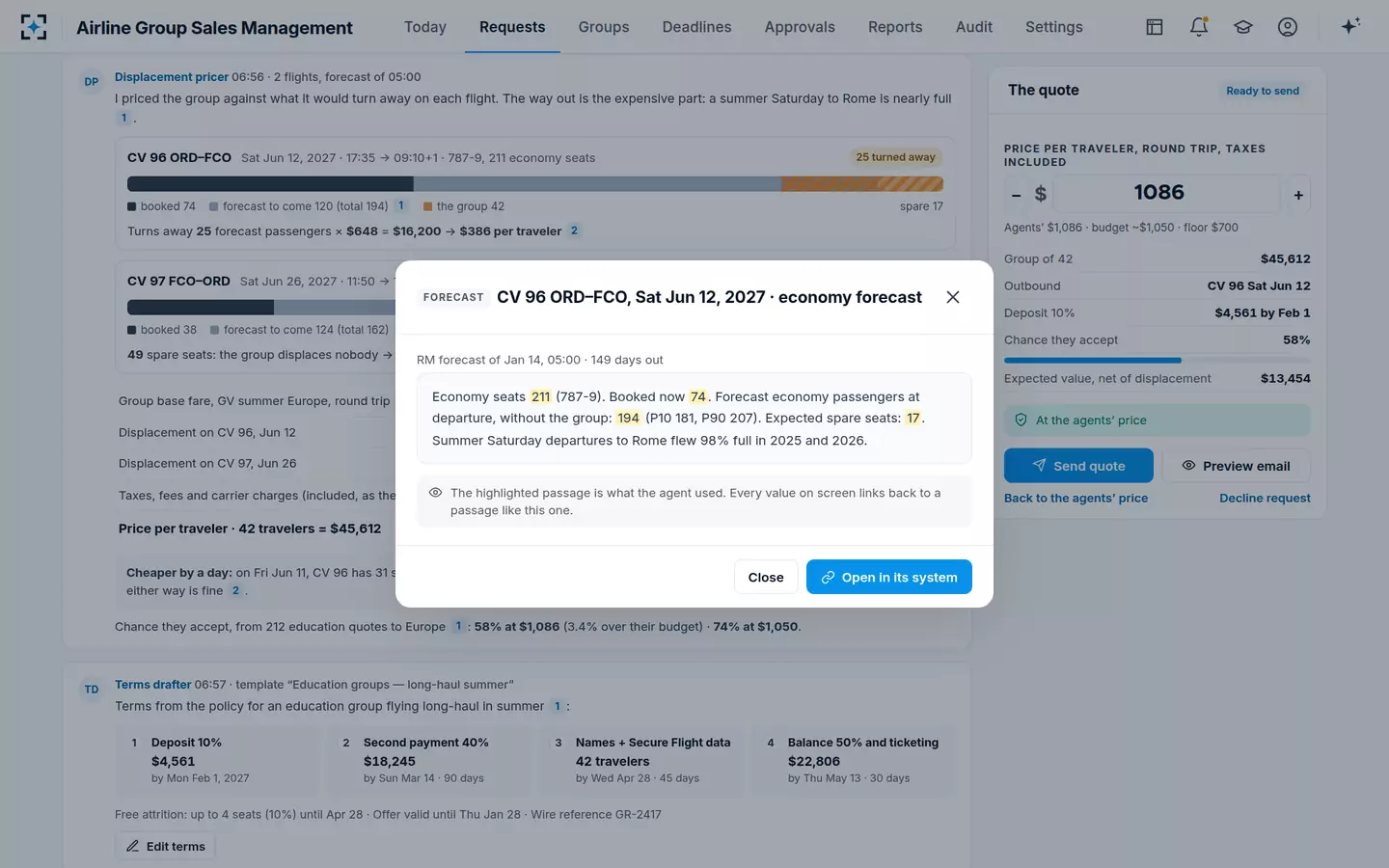Viewport: 1389px width, 868px height.
Task: Click the app logo icon
Action: point(34,27)
